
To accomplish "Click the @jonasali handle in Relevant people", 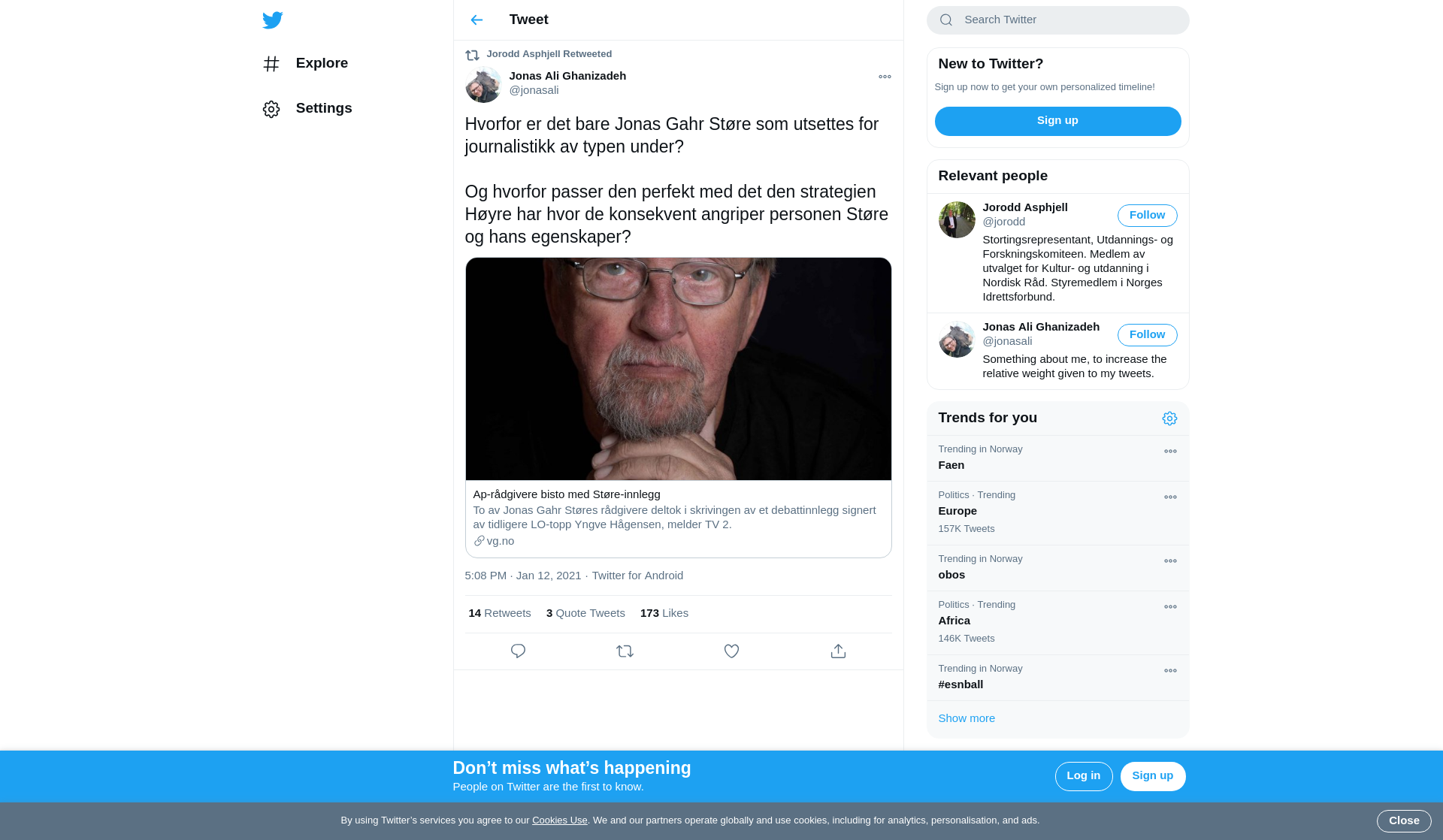I will point(1007,341).
